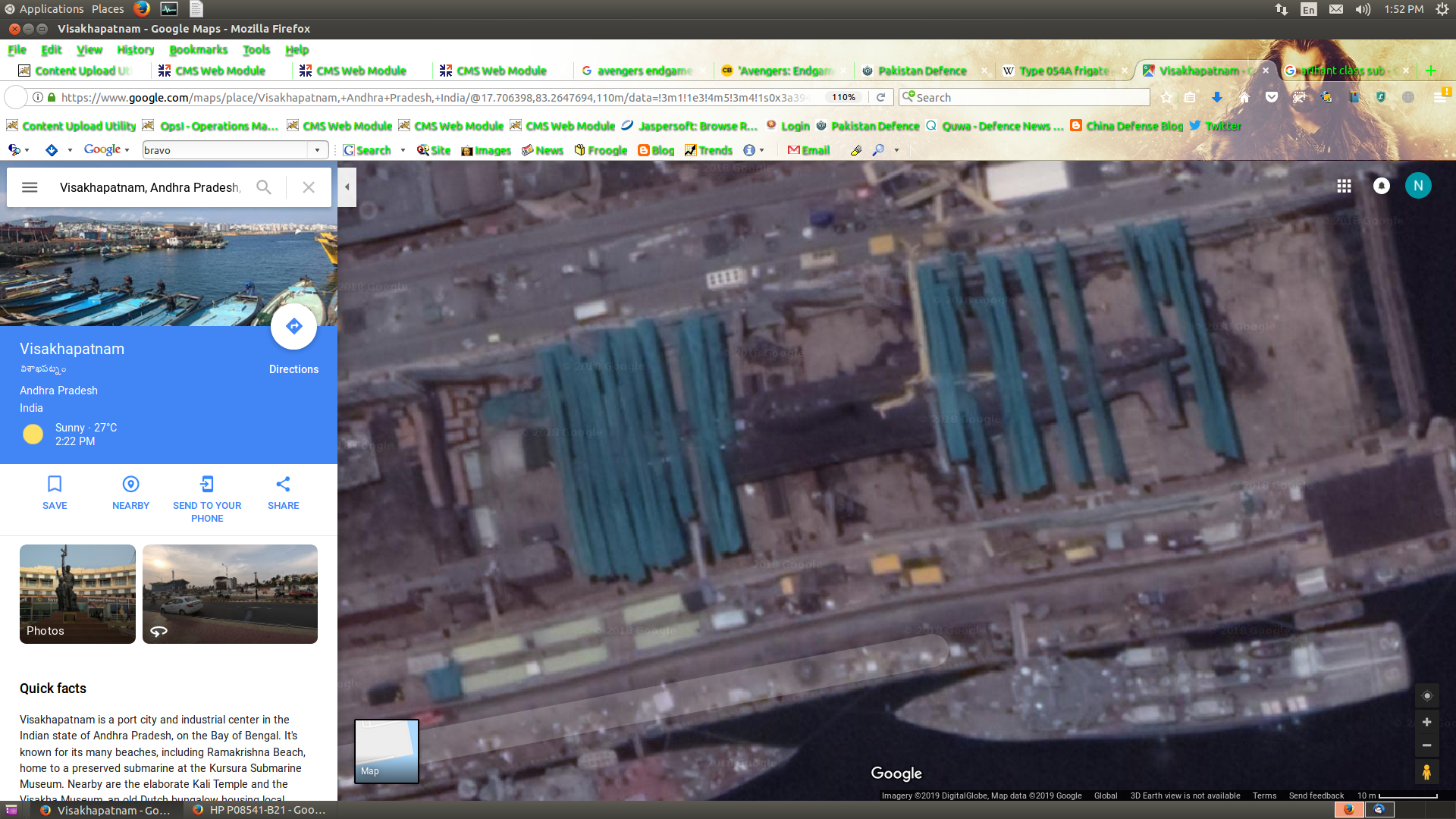Open the volume indicator
The image size is (1456, 819).
[x=1363, y=9]
